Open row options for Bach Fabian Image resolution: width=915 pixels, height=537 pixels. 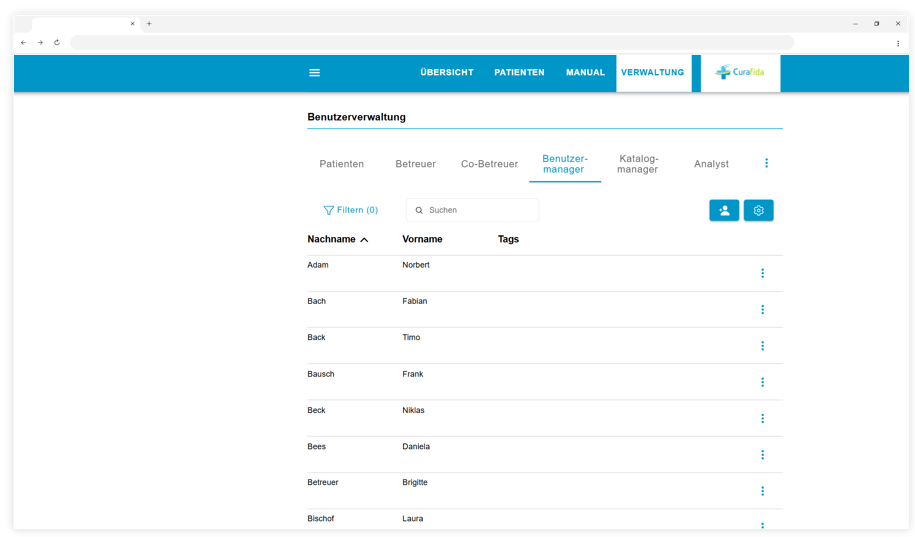762,309
